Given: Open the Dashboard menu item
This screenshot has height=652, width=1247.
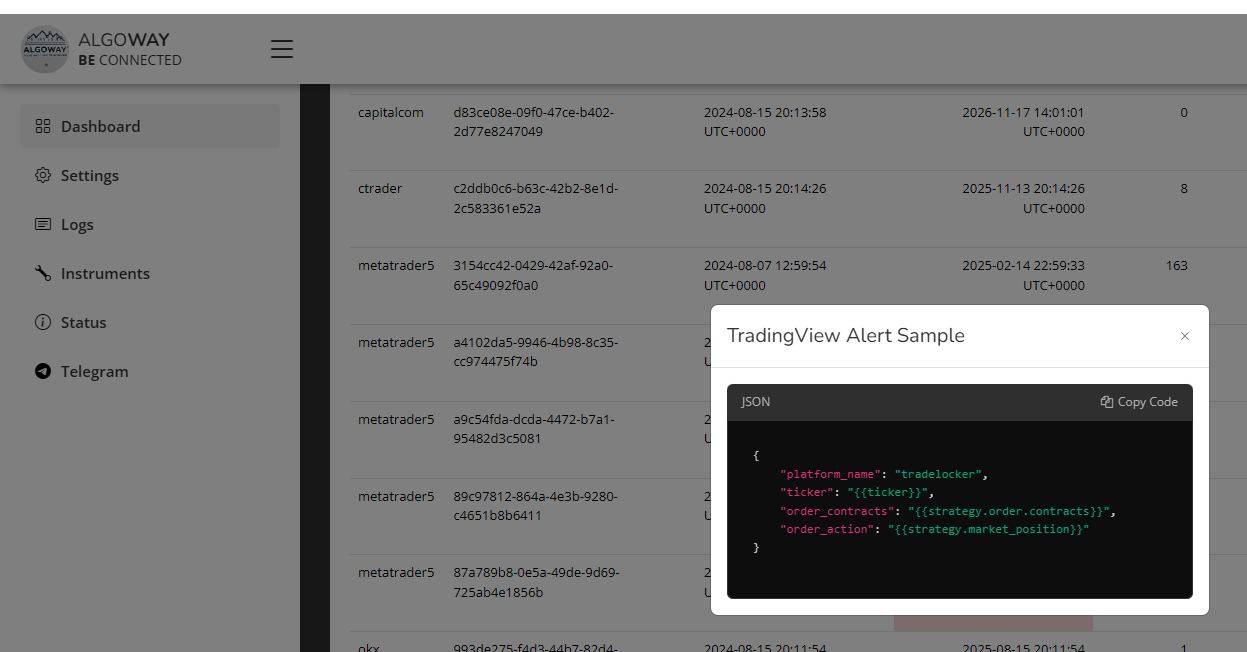Looking at the screenshot, I should 150,126.
